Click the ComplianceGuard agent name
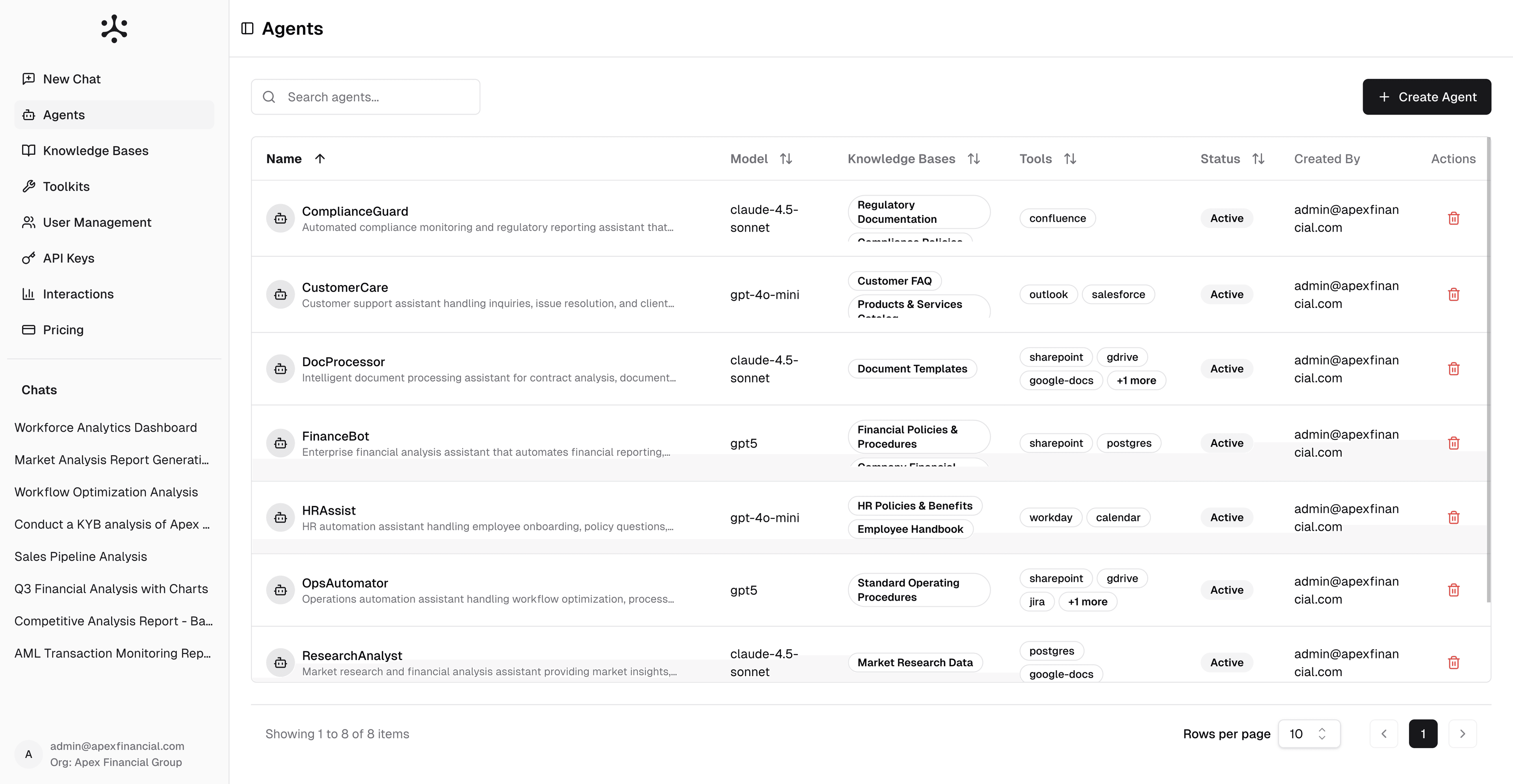The image size is (1513, 784). point(355,211)
